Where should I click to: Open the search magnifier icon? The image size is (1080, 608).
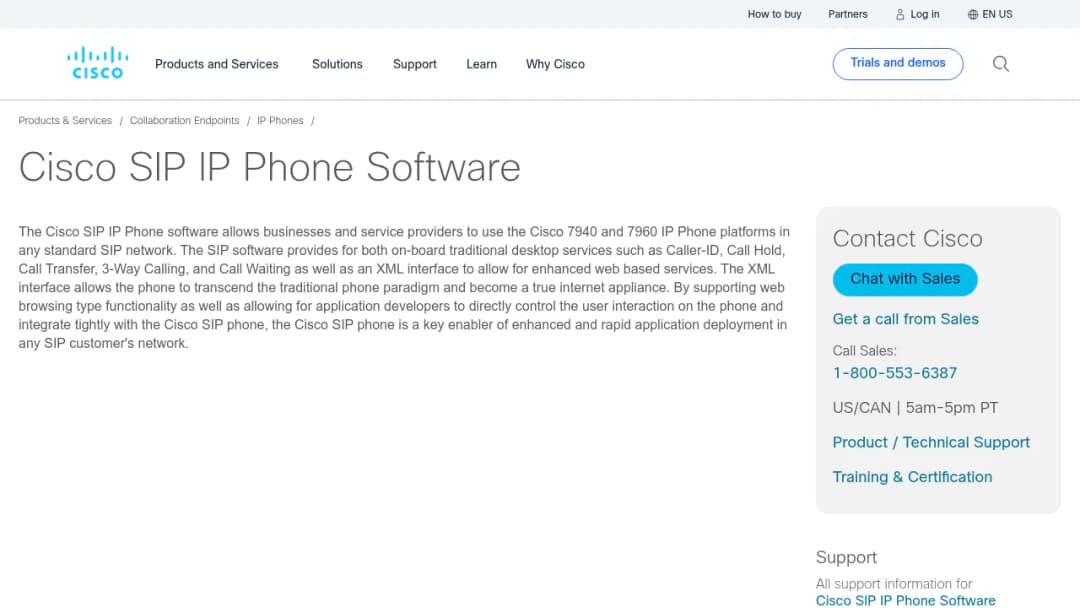1001,64
